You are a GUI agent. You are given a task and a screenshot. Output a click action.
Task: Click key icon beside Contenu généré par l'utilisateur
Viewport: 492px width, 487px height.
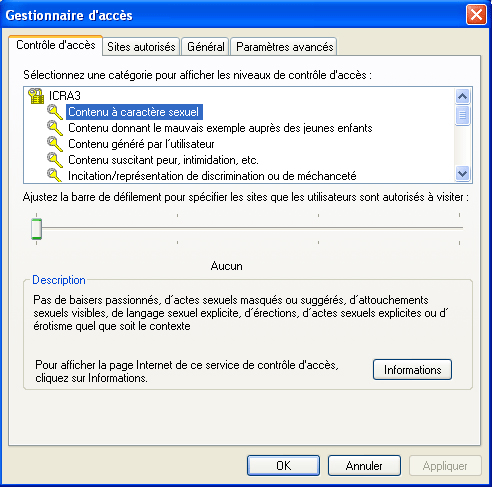(x=55, y=144)
